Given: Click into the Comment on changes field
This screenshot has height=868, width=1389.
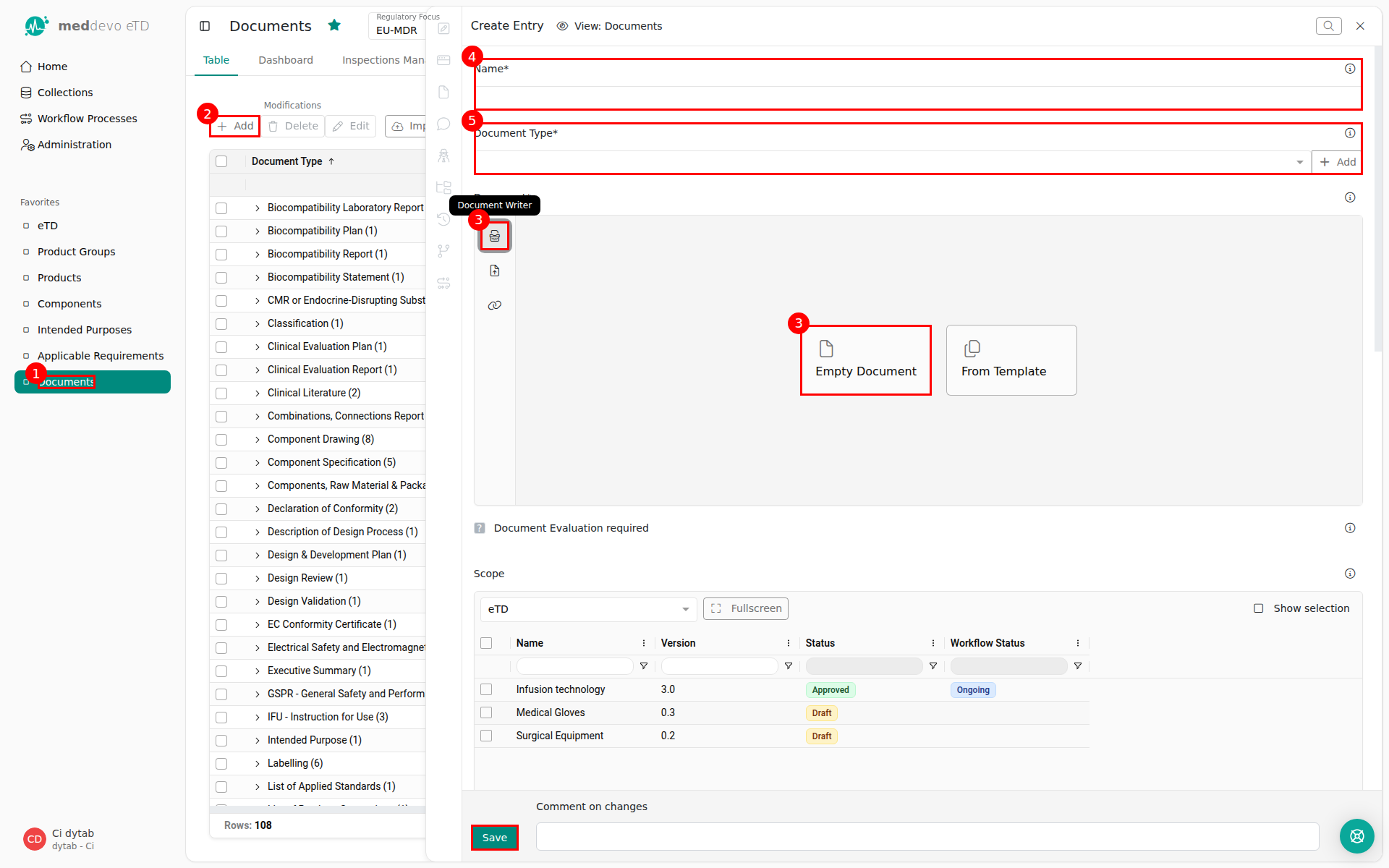Looking at the screenshot, I should coord(927,837).
